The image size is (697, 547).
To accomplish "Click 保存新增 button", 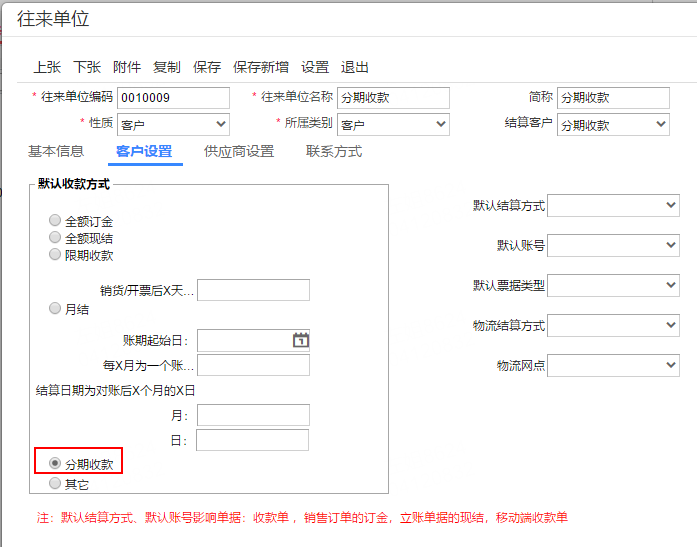I will tap(261, 67).
